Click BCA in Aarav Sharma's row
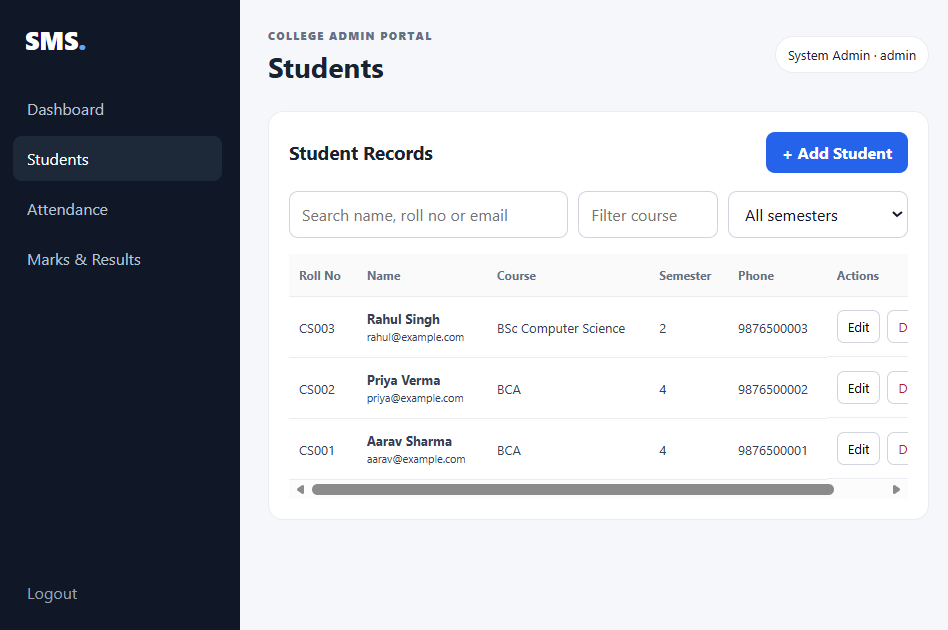This screenshot has width=948, height=630. click(509, 450)
